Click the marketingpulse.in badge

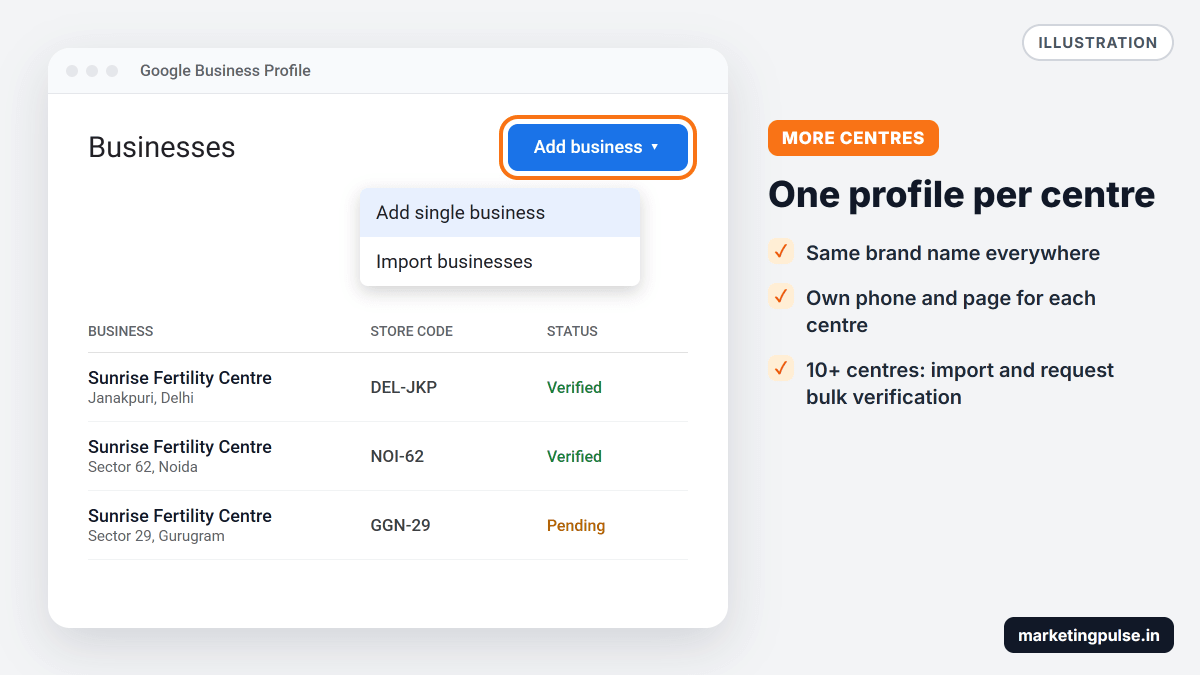click(x=1089, y=635)
